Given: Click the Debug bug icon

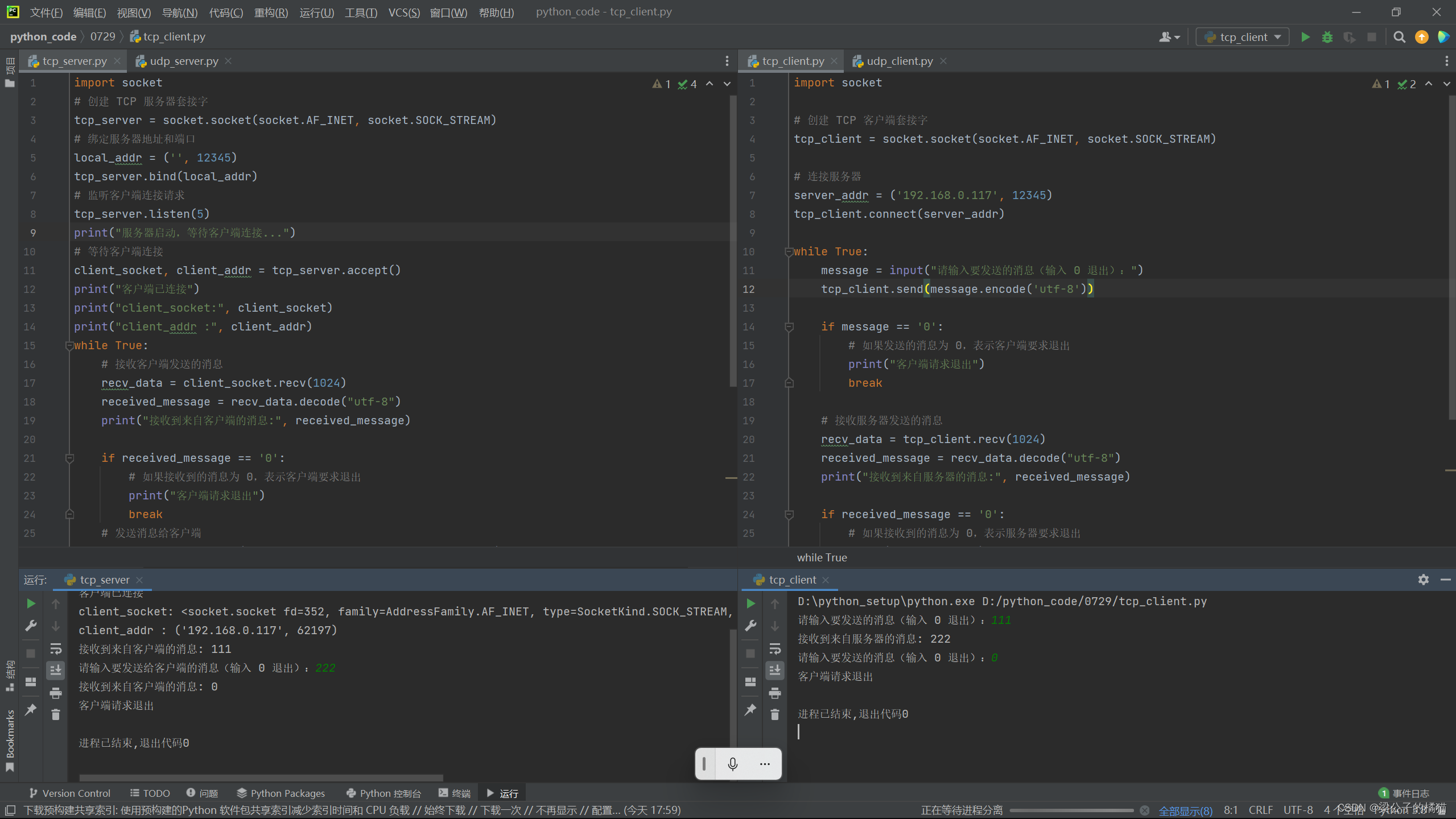Looking at the screenshot, I should (1327, 37).
